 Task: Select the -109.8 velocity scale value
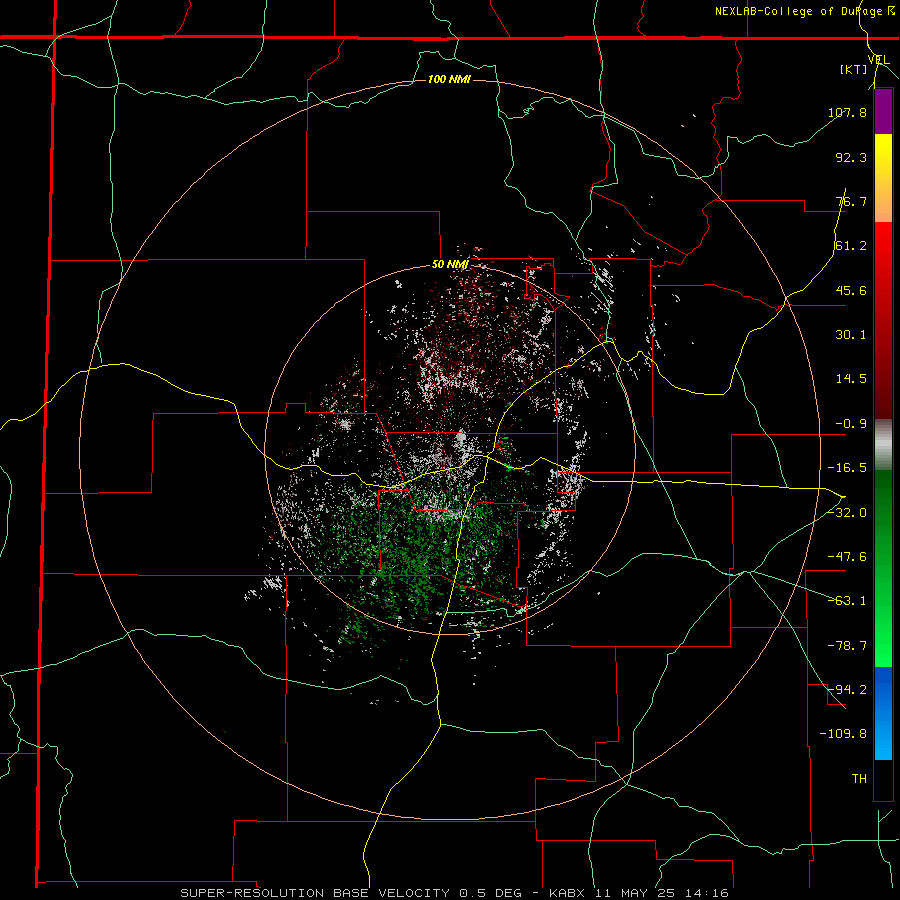843,734
